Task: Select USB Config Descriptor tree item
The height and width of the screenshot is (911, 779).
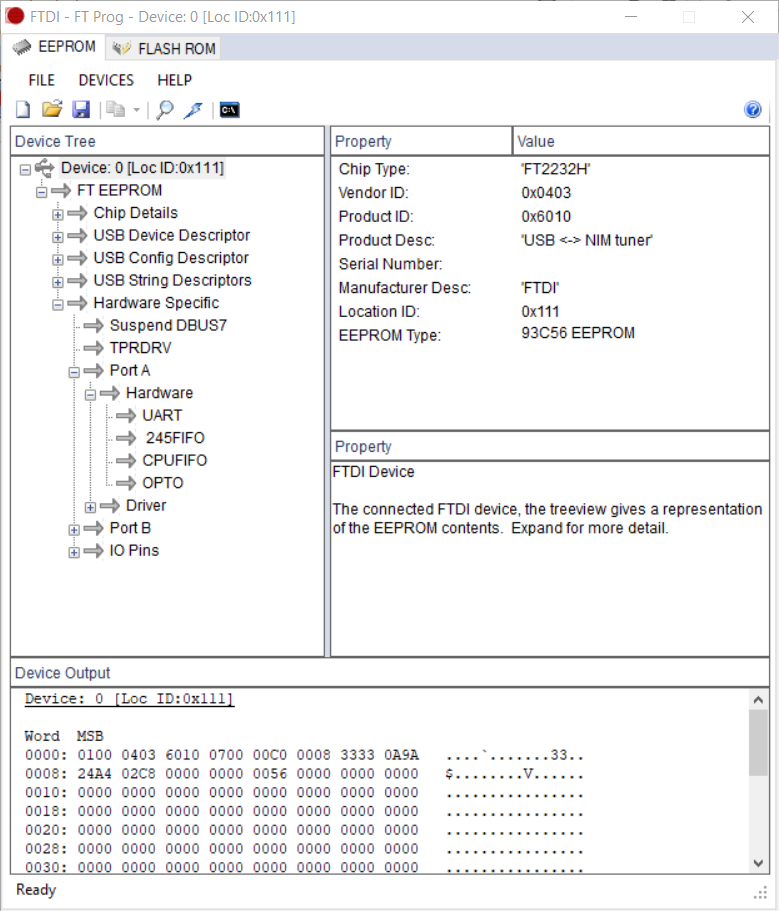Action: click(x=171, y=258)
